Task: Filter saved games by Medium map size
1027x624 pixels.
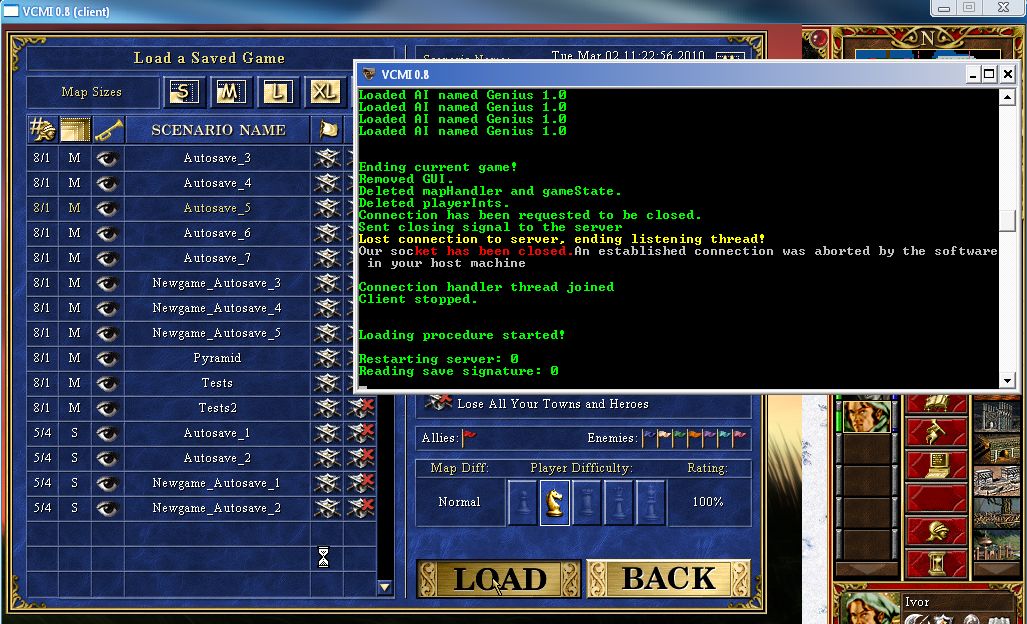Action: coord(230,92)
